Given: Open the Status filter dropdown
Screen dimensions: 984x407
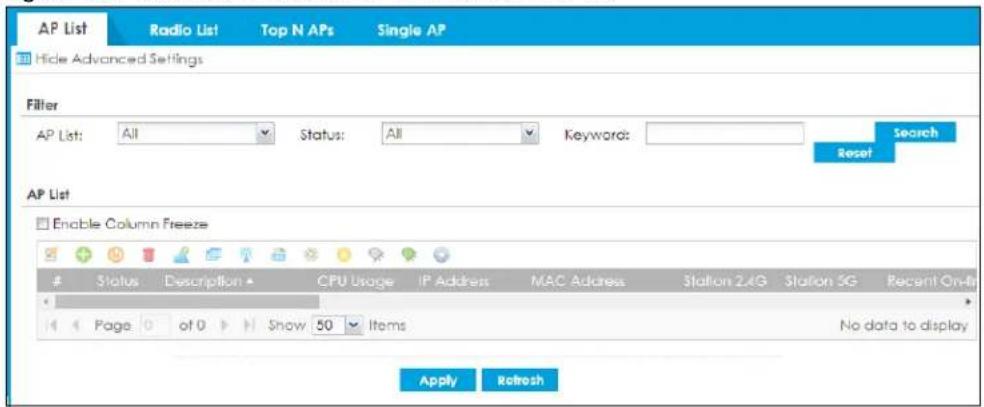Looking at the screenshot, I should (460, 135).
